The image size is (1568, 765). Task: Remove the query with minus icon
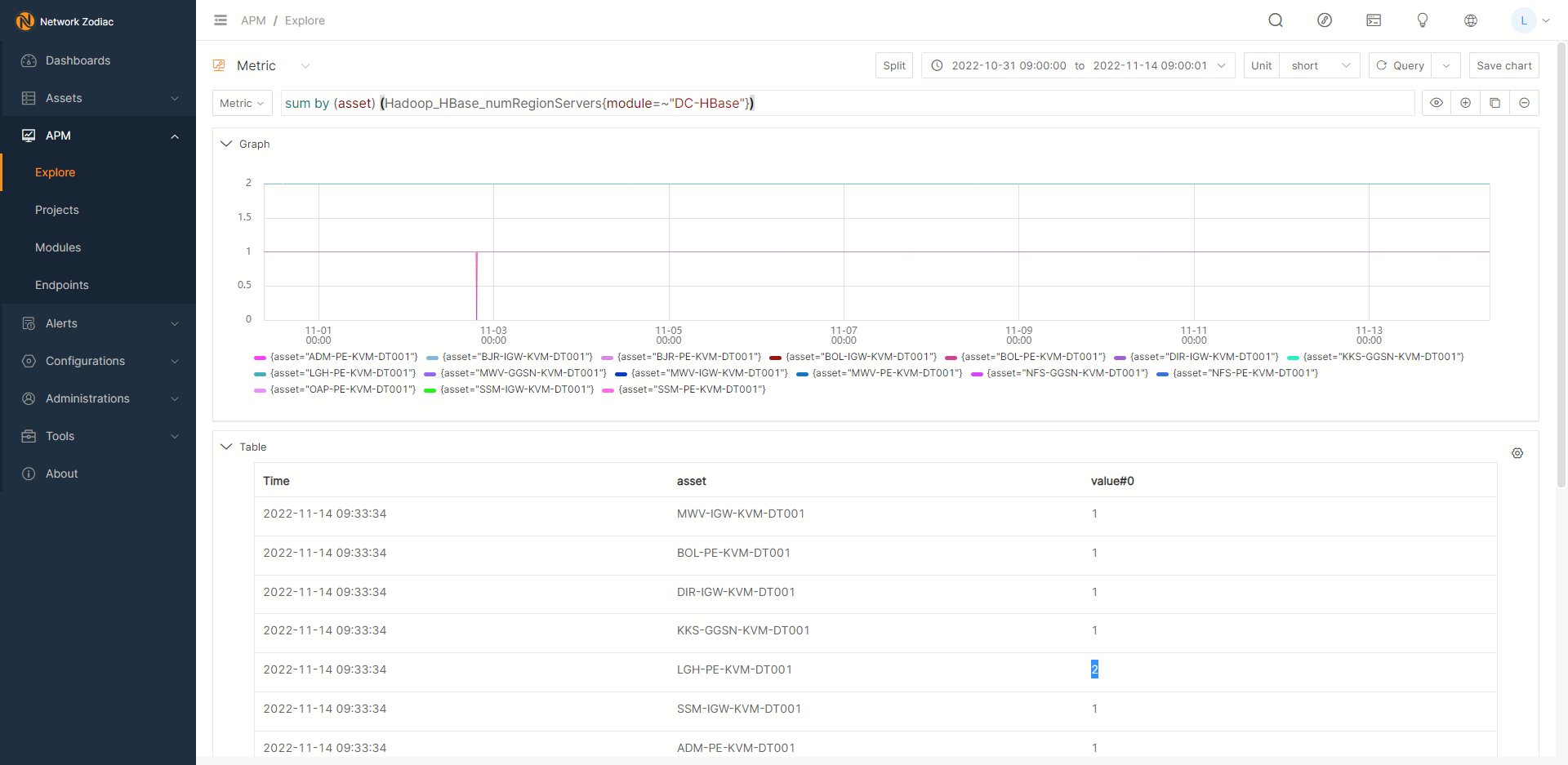point(1524,103)
